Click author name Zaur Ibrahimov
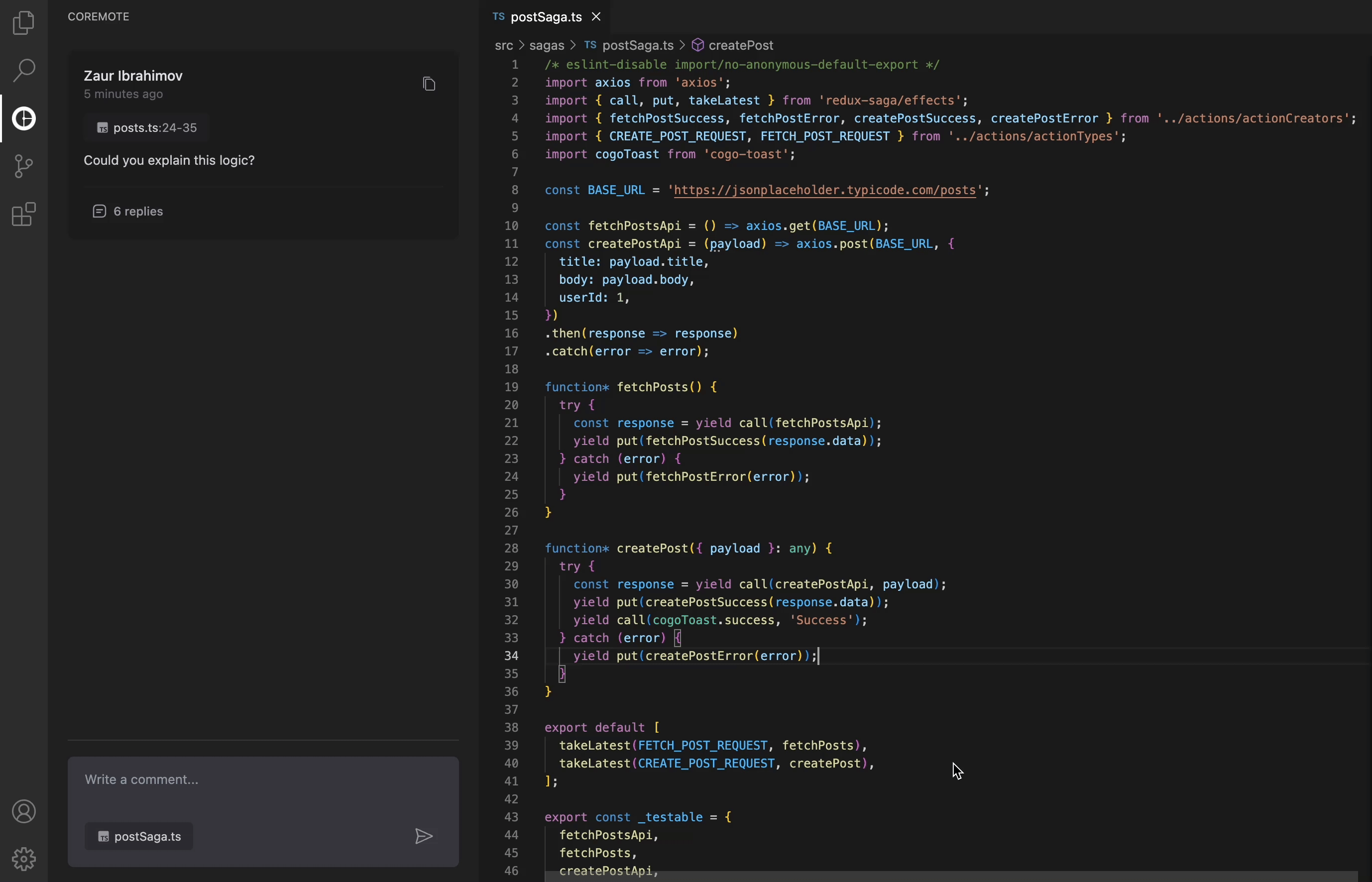This screenshot has height=882, width=1372. tap(133, 76)
